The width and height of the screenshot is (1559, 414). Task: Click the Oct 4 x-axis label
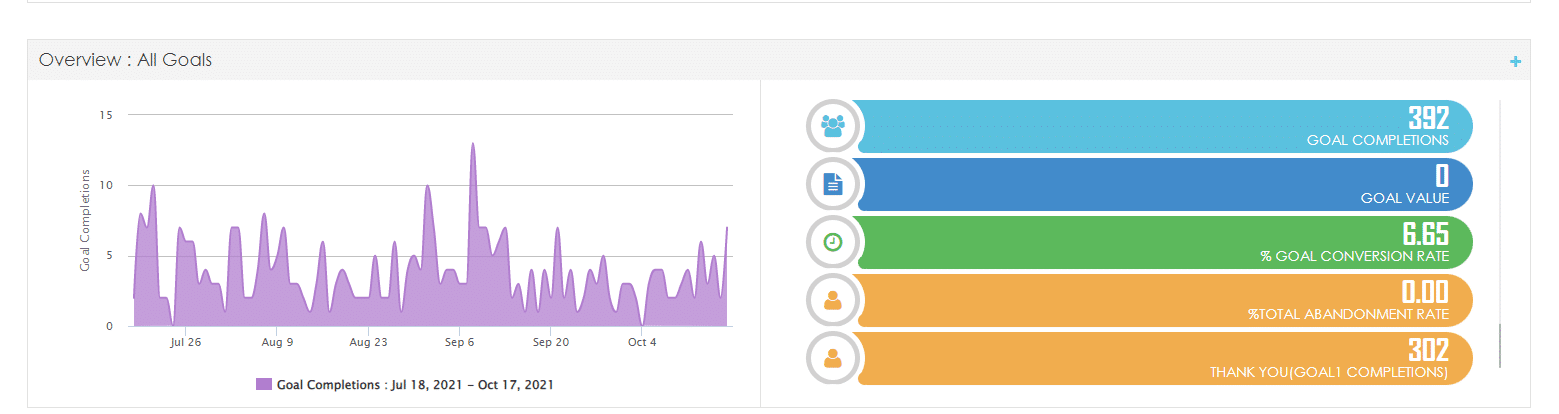point(642,342)
